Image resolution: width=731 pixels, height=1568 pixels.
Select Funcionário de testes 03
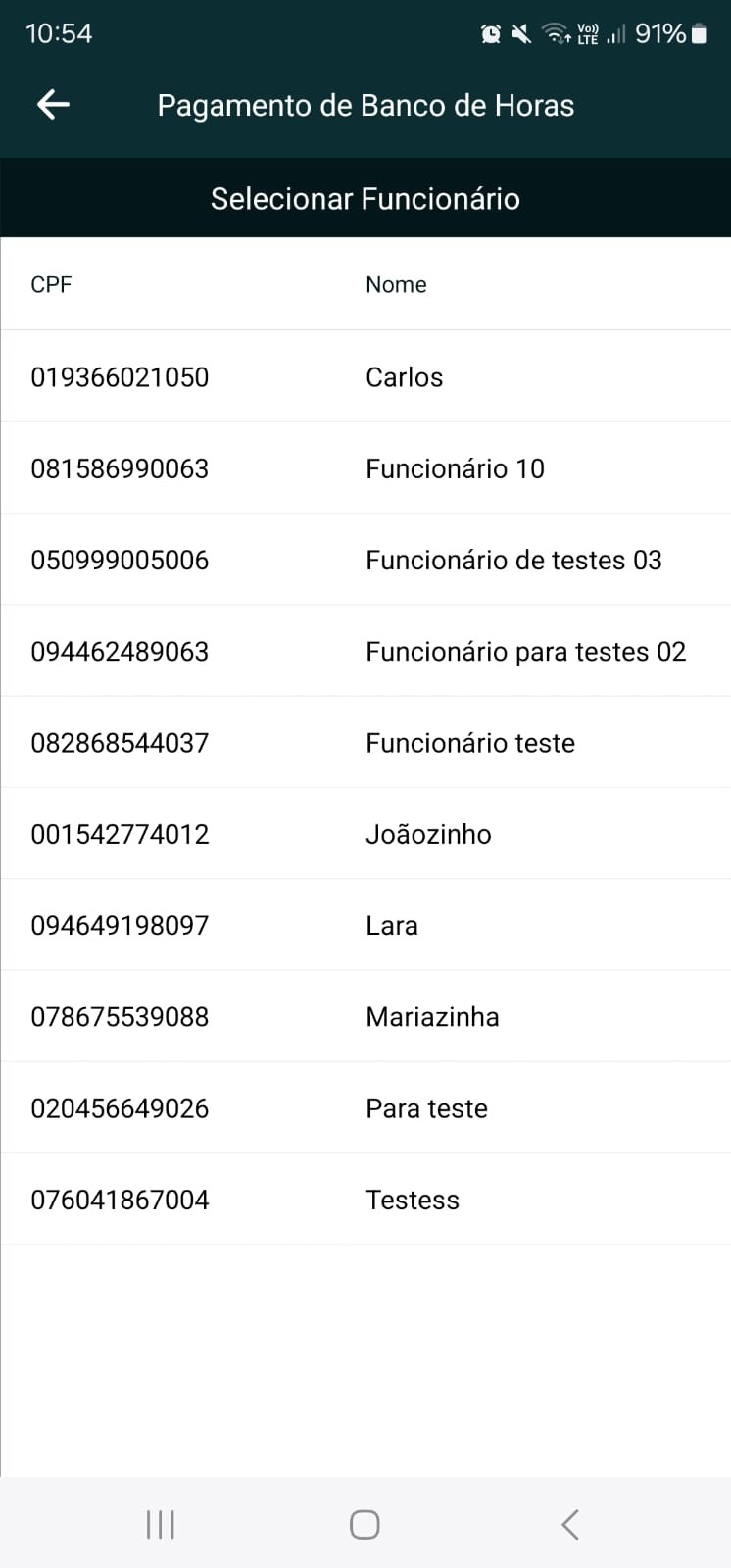pyautogui.click(x=513, y=560)
